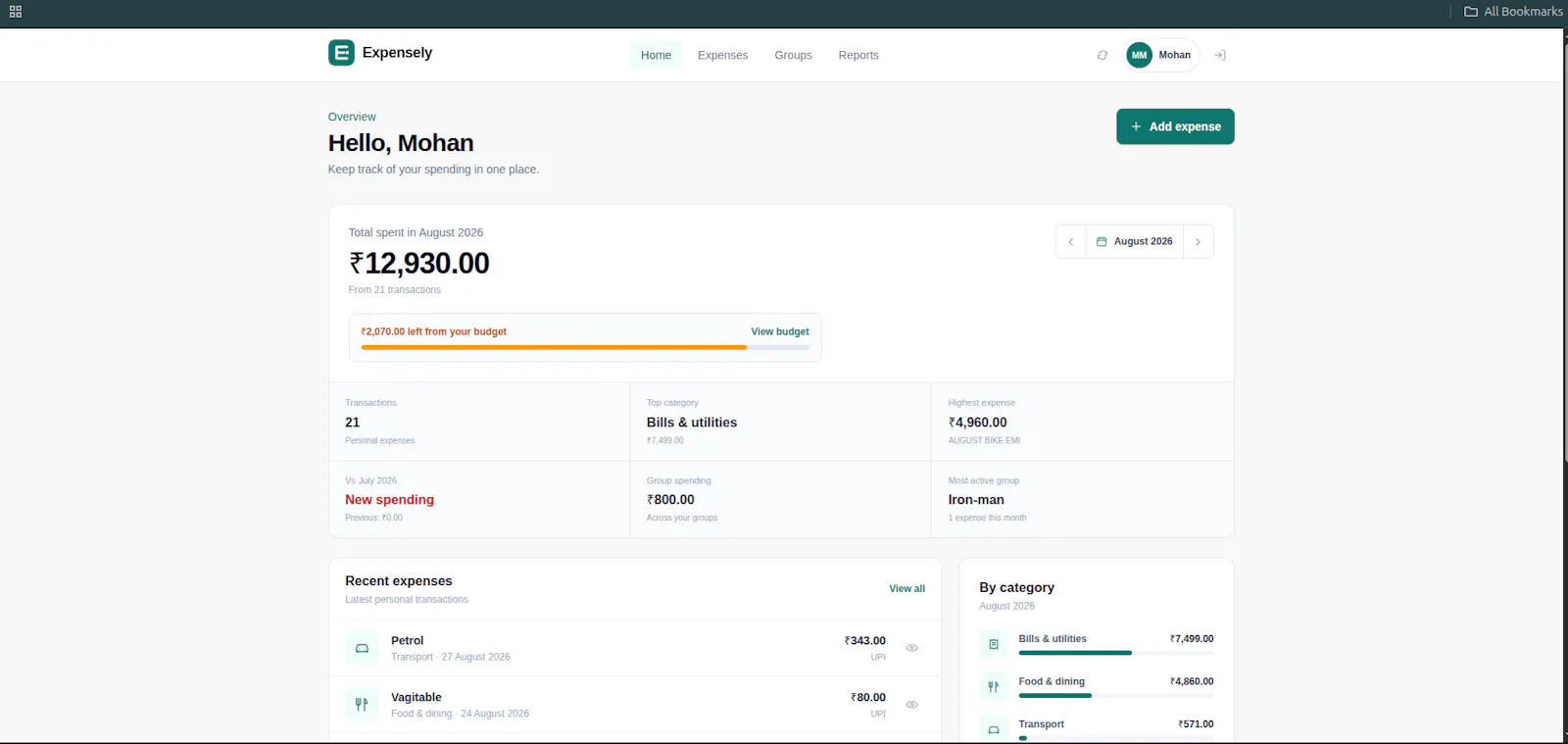This screenshot has width=1568, height=744.
Task: Go to the Groups tab
Action: click(x=793, y=55)
